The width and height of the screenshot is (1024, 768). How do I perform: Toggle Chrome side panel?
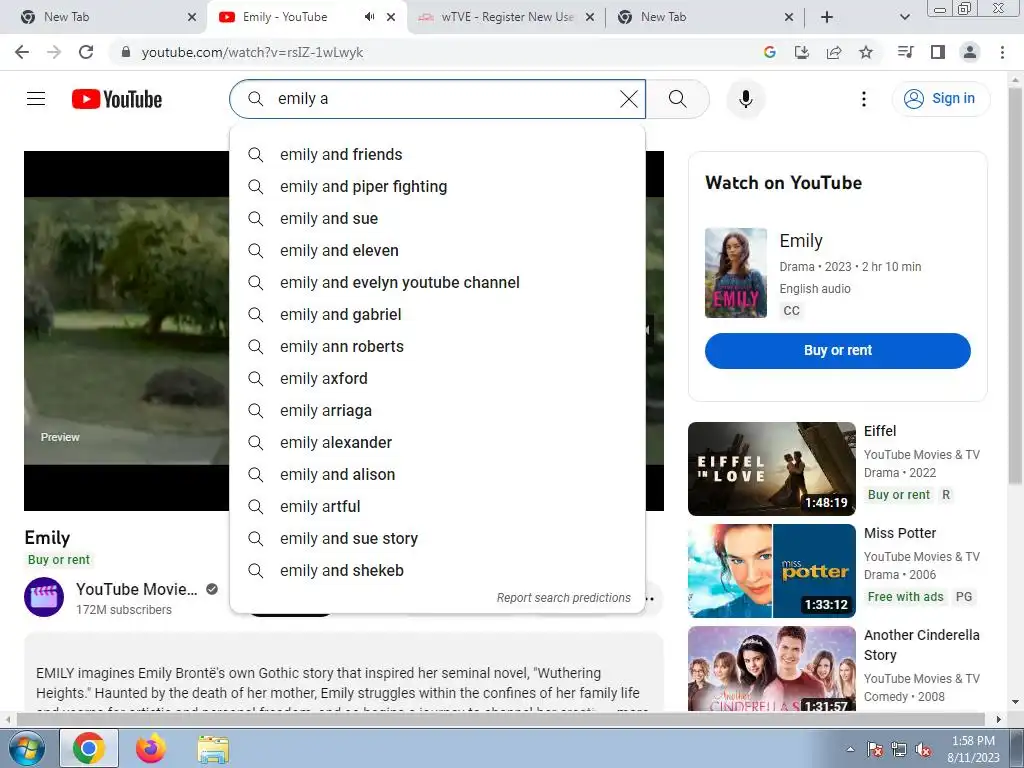coord(938,52)
